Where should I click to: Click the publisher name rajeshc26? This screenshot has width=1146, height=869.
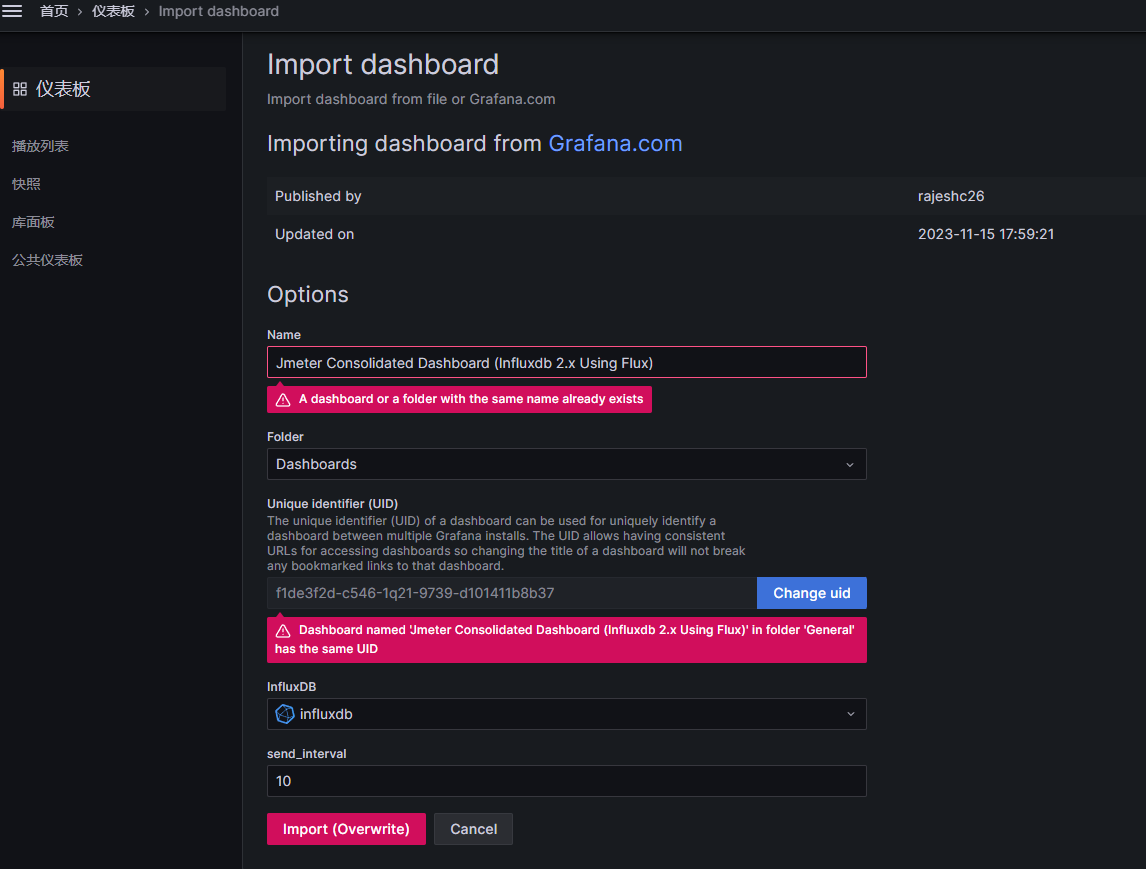(951, 196)
